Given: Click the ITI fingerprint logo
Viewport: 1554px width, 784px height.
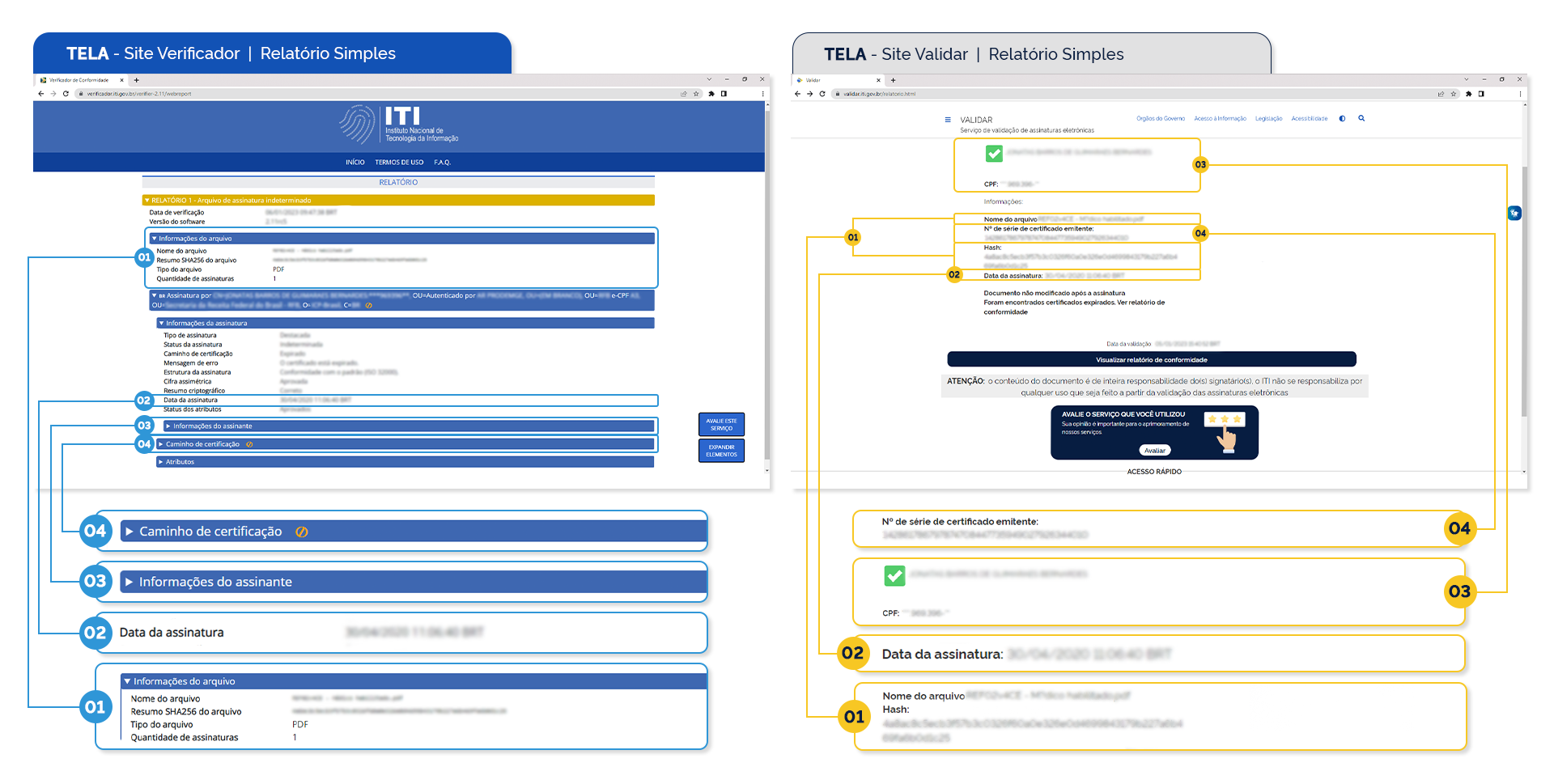Looking at the screenshot, I should 357,125.
